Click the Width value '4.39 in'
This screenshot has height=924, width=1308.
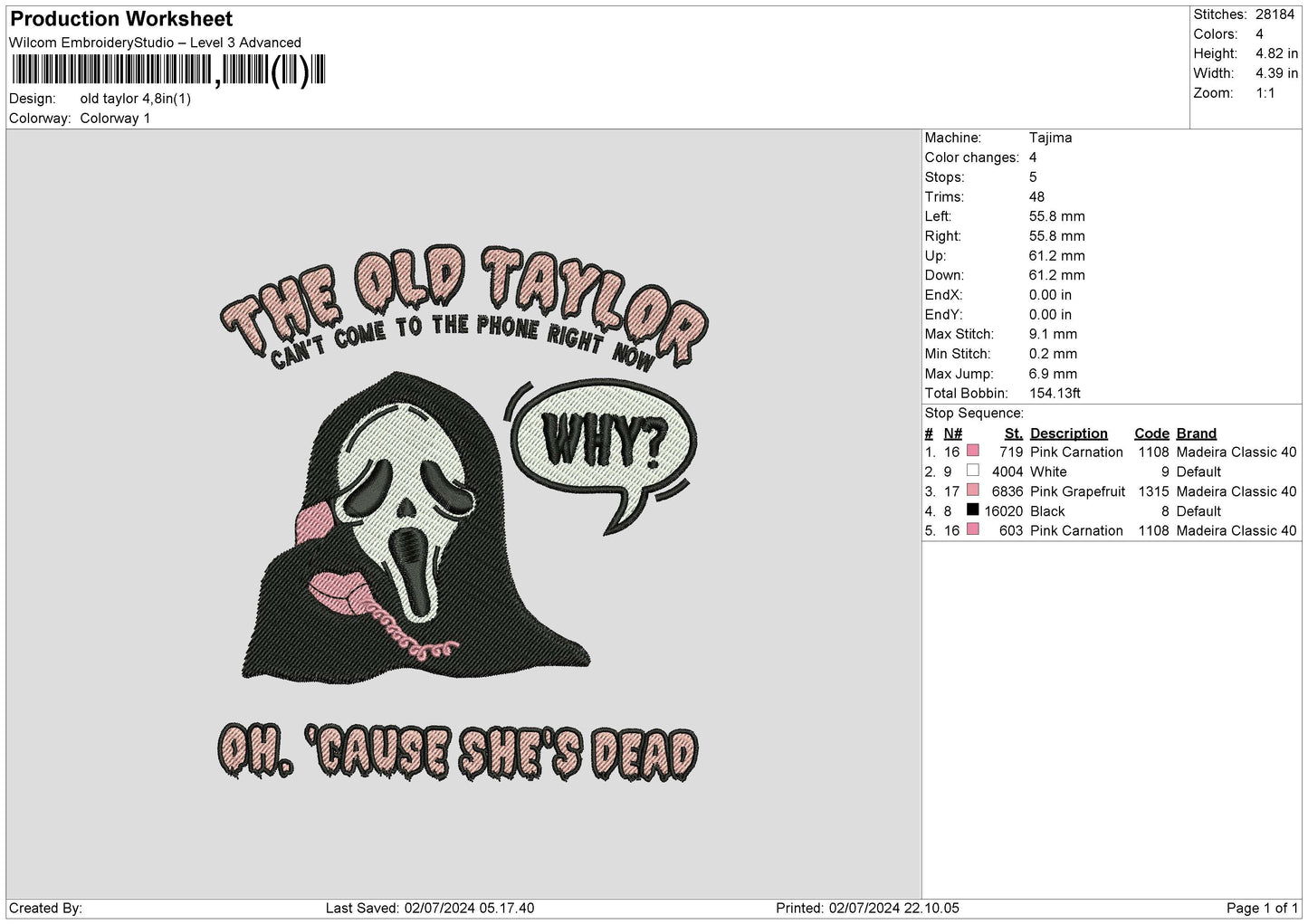[x=1276, y=73]
